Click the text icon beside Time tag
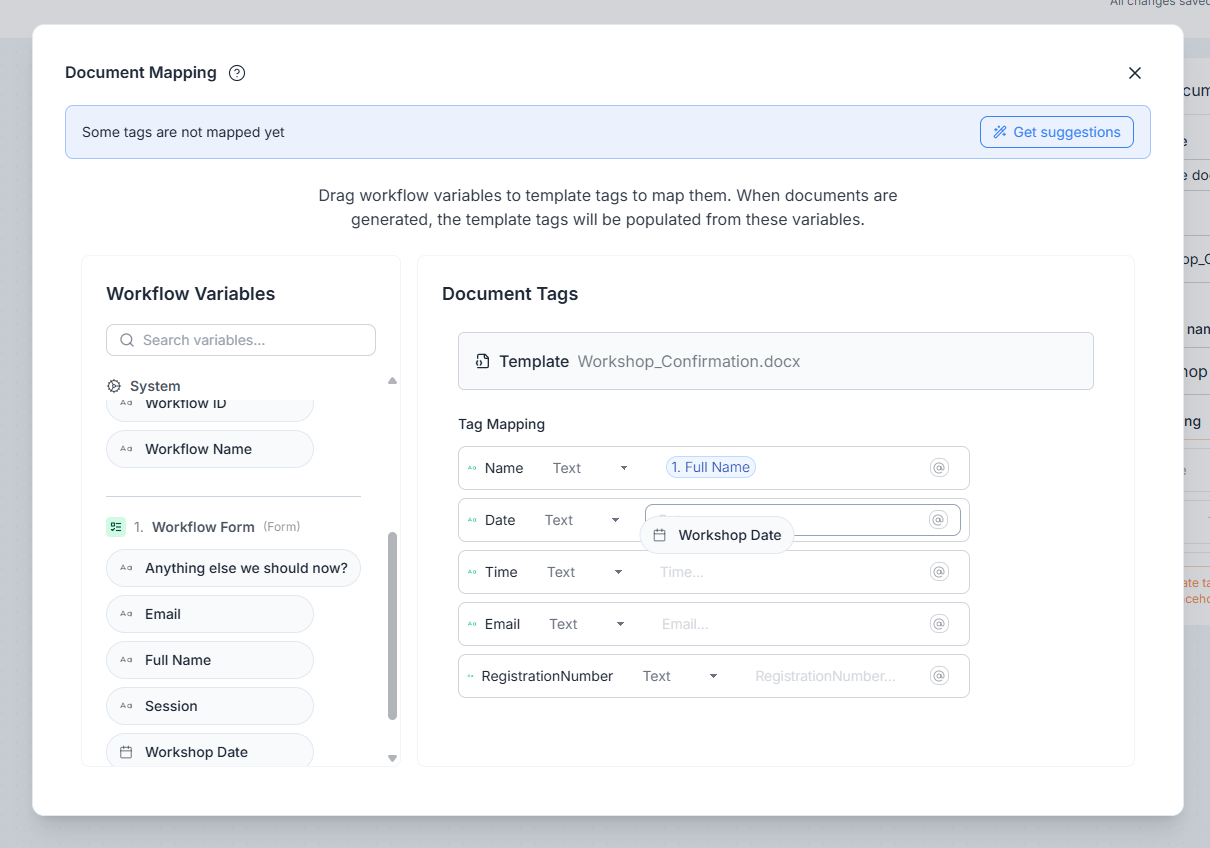Viewport: 1210px width, 848px height. click(x=472, y=572)
